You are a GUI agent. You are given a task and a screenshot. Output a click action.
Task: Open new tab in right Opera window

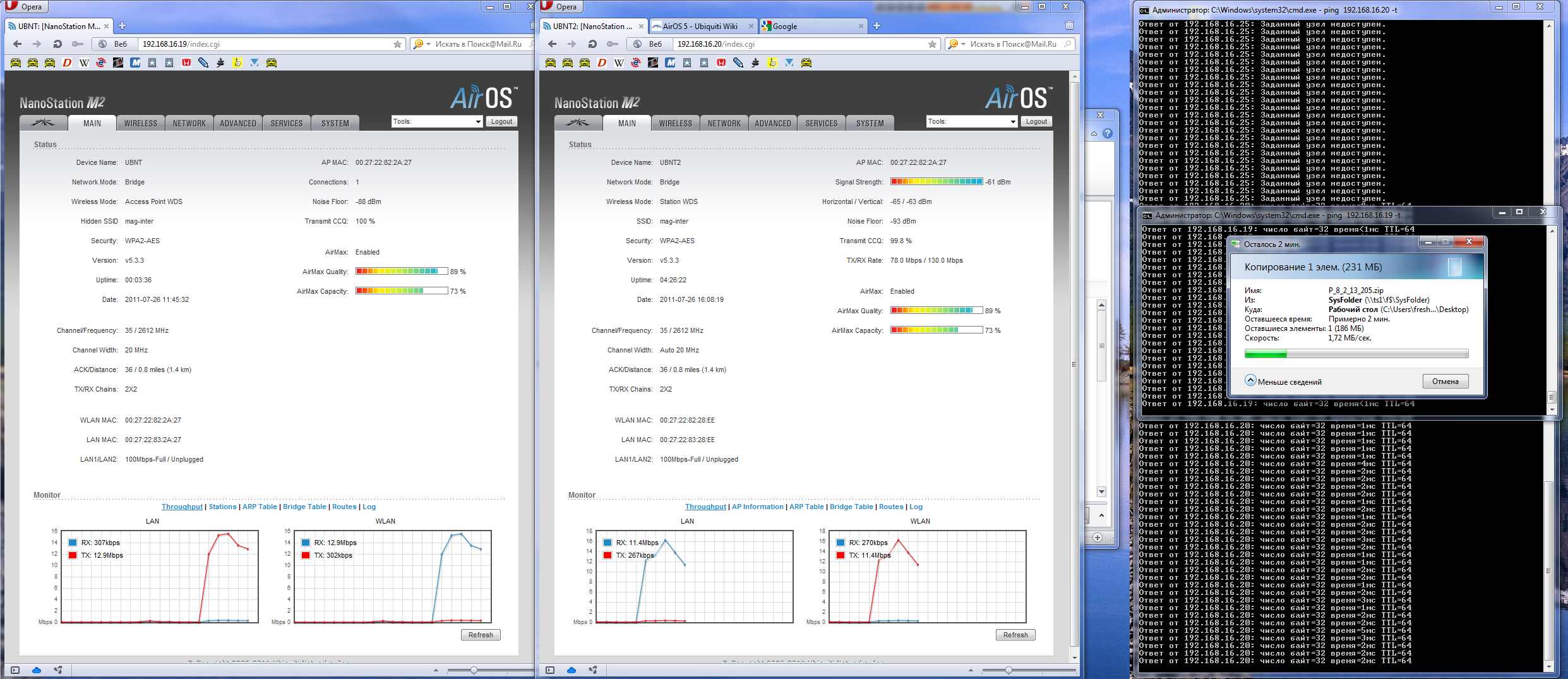point(877,26)
